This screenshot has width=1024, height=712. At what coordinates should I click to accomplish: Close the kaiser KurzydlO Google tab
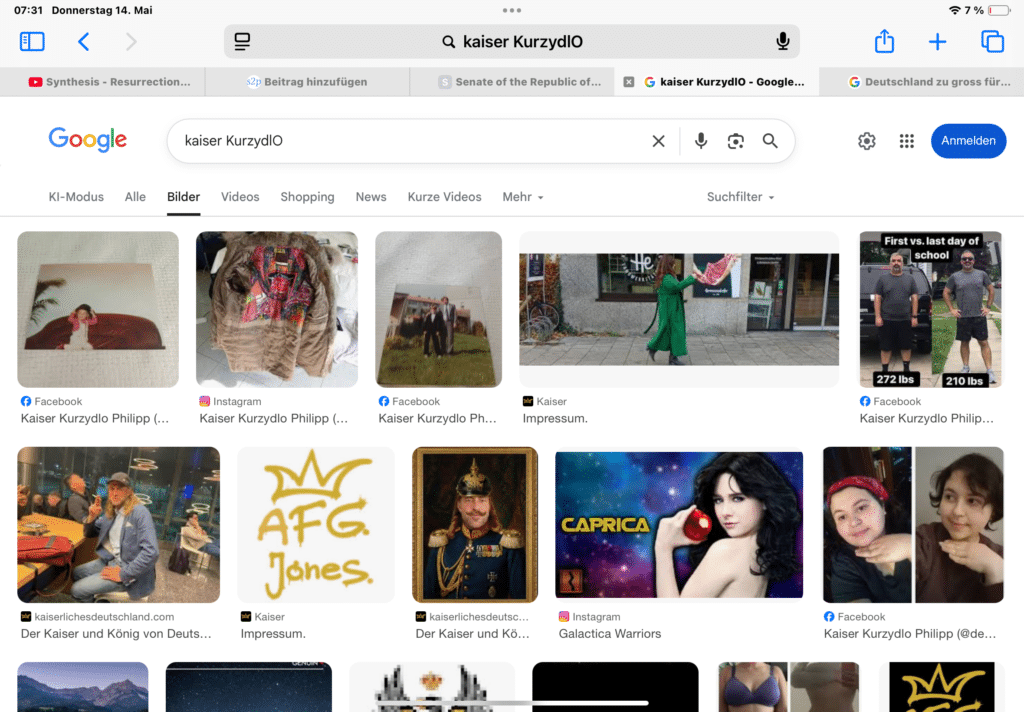click(628, 82)
